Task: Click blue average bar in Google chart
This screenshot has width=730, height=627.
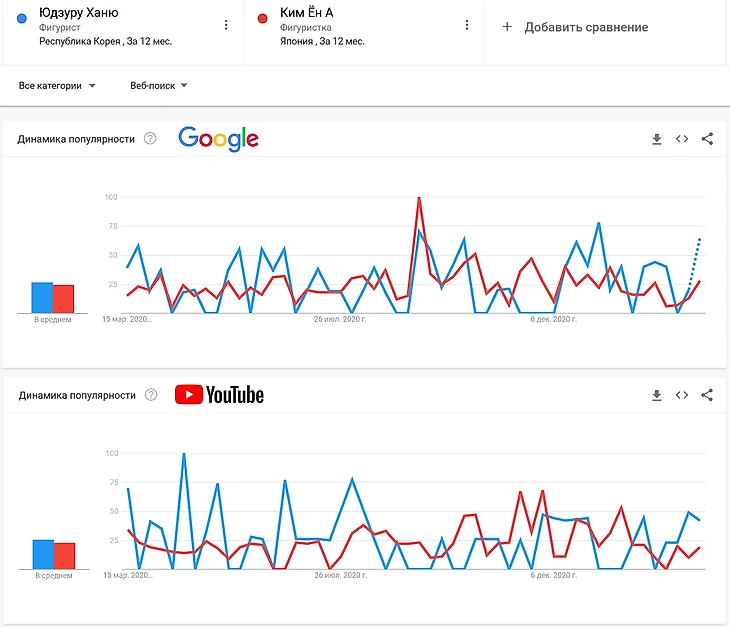Action: pos(41,298)
